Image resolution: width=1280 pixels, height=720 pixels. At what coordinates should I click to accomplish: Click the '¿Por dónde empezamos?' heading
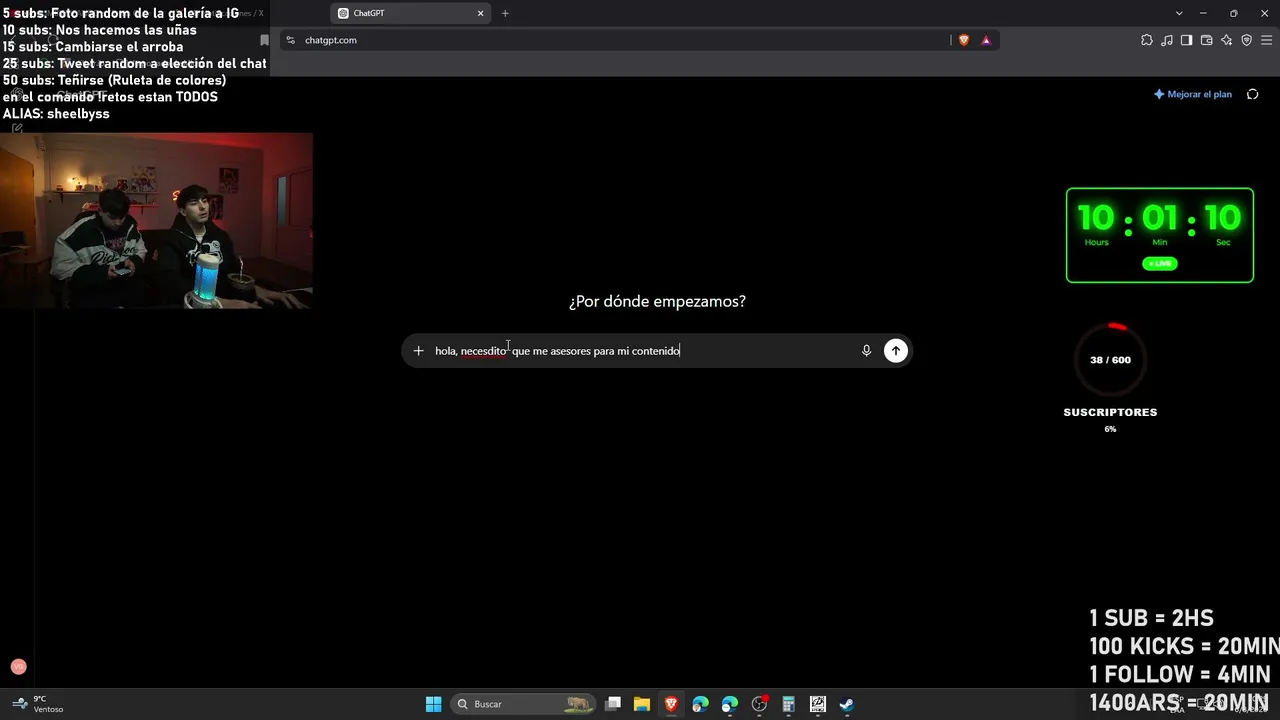coord(657,301)
